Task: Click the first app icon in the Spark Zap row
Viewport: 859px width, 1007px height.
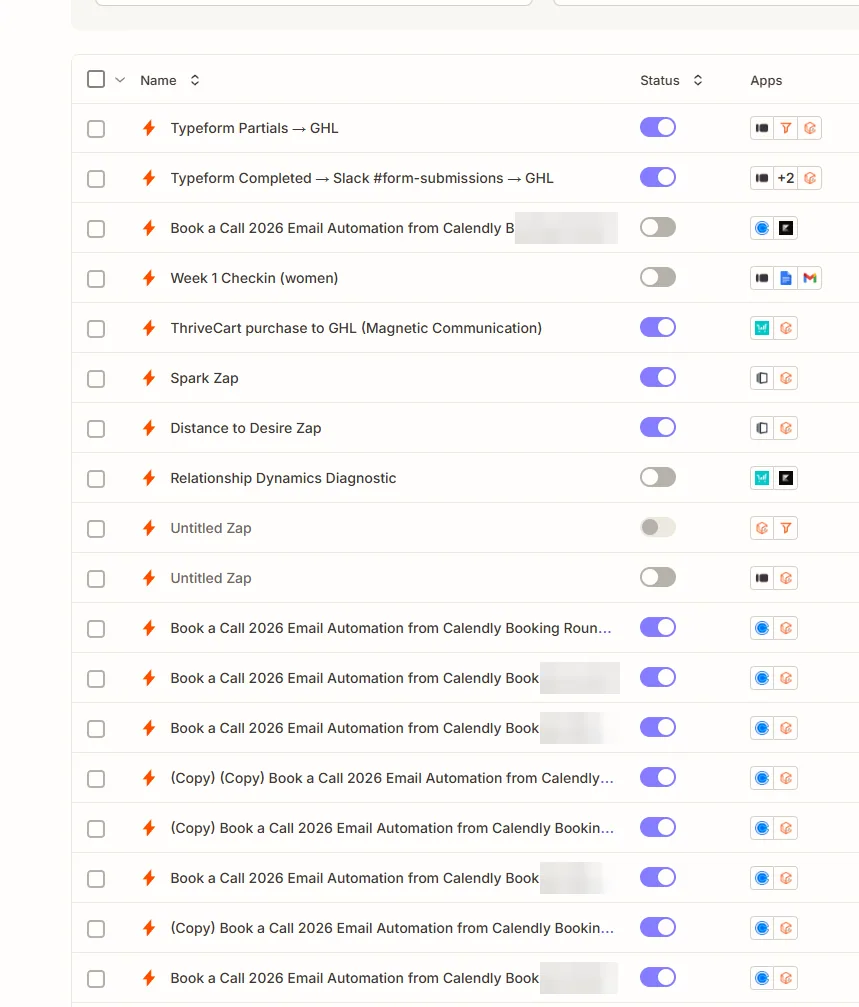Action: (x=762, y=378)
